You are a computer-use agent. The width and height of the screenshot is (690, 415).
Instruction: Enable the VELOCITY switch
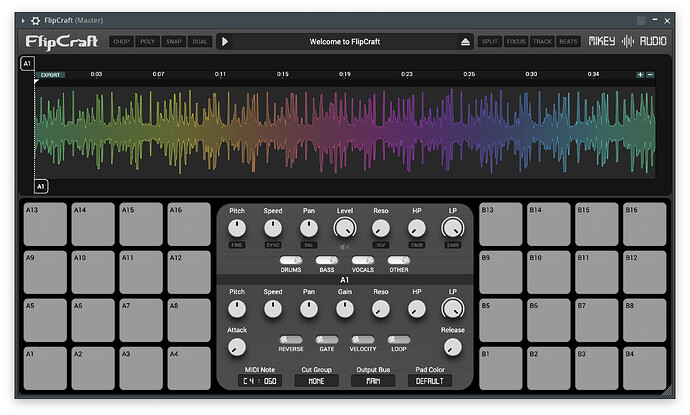pos(363,339)
